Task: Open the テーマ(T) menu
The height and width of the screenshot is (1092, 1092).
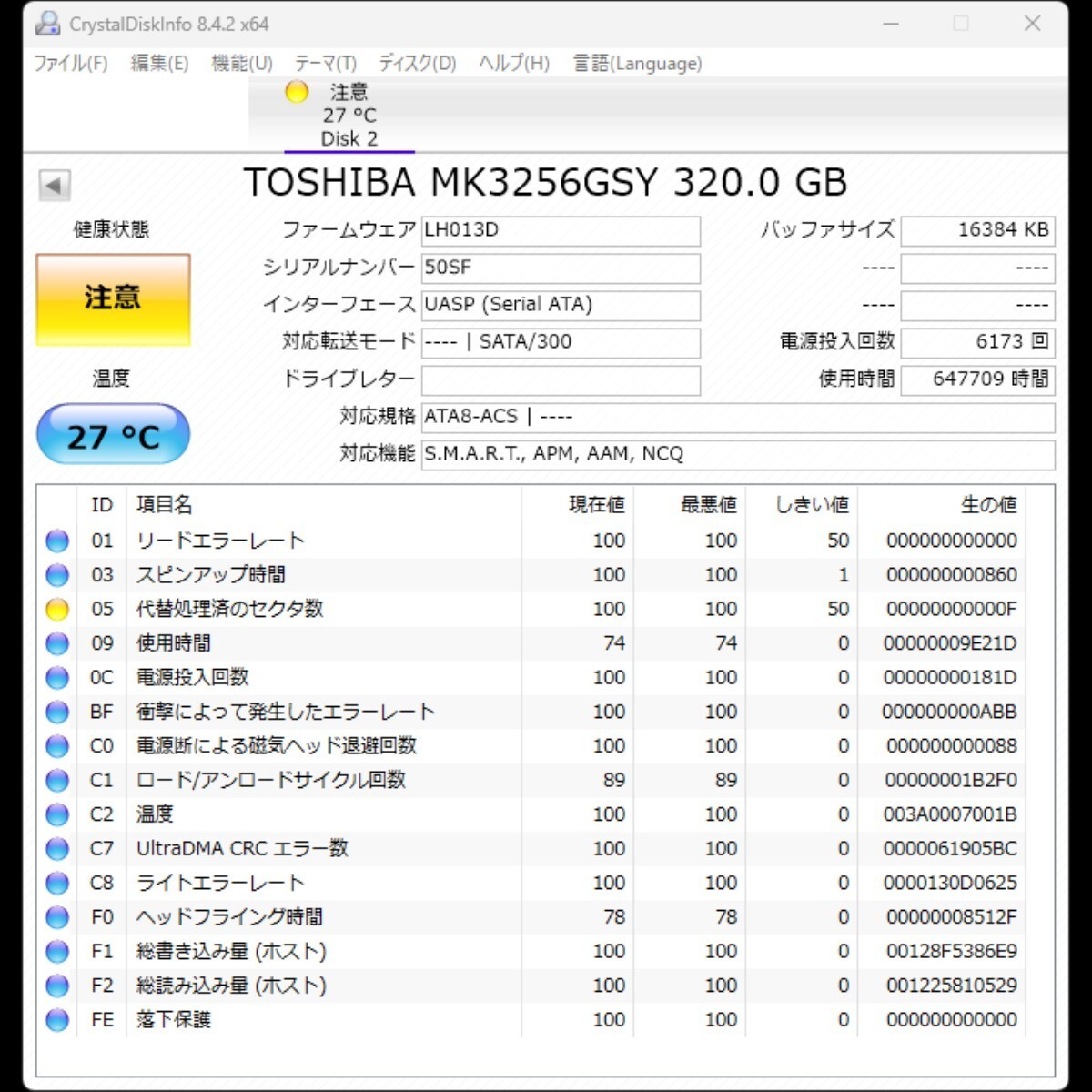Action: point(325,64)
